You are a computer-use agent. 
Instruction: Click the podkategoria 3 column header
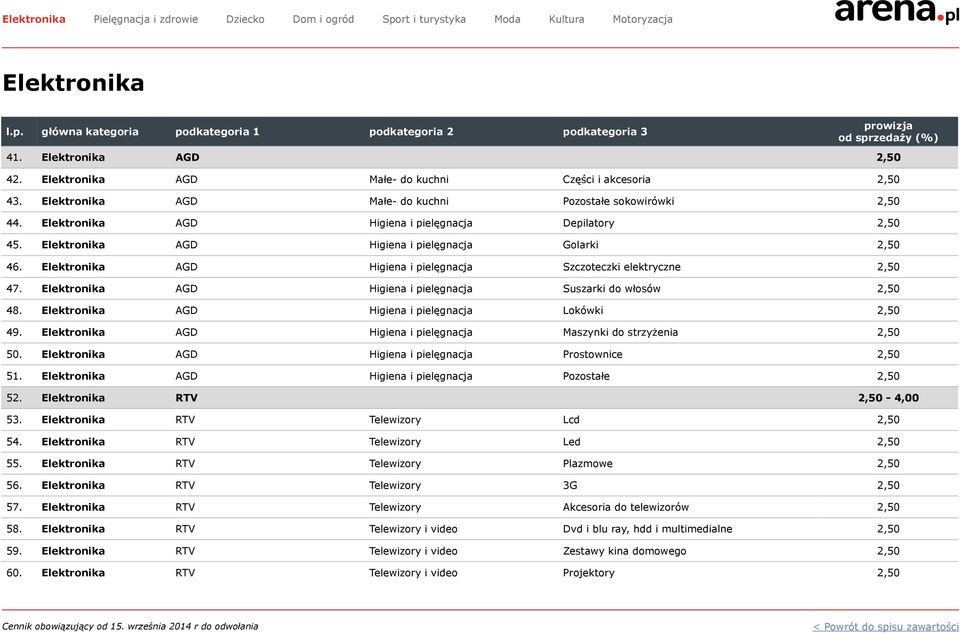tap(605, 132)
